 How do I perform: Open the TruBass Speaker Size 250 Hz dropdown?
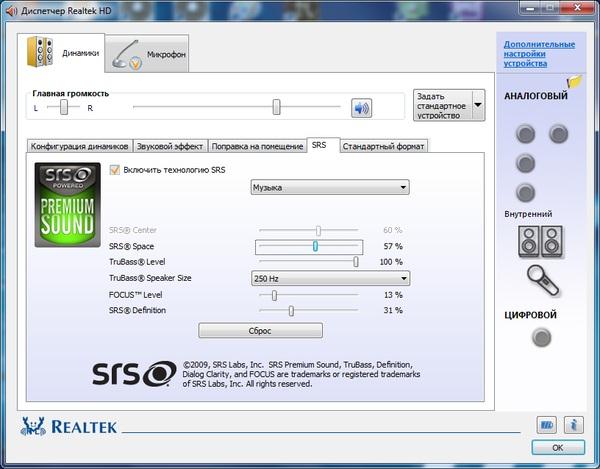(330, 278)
